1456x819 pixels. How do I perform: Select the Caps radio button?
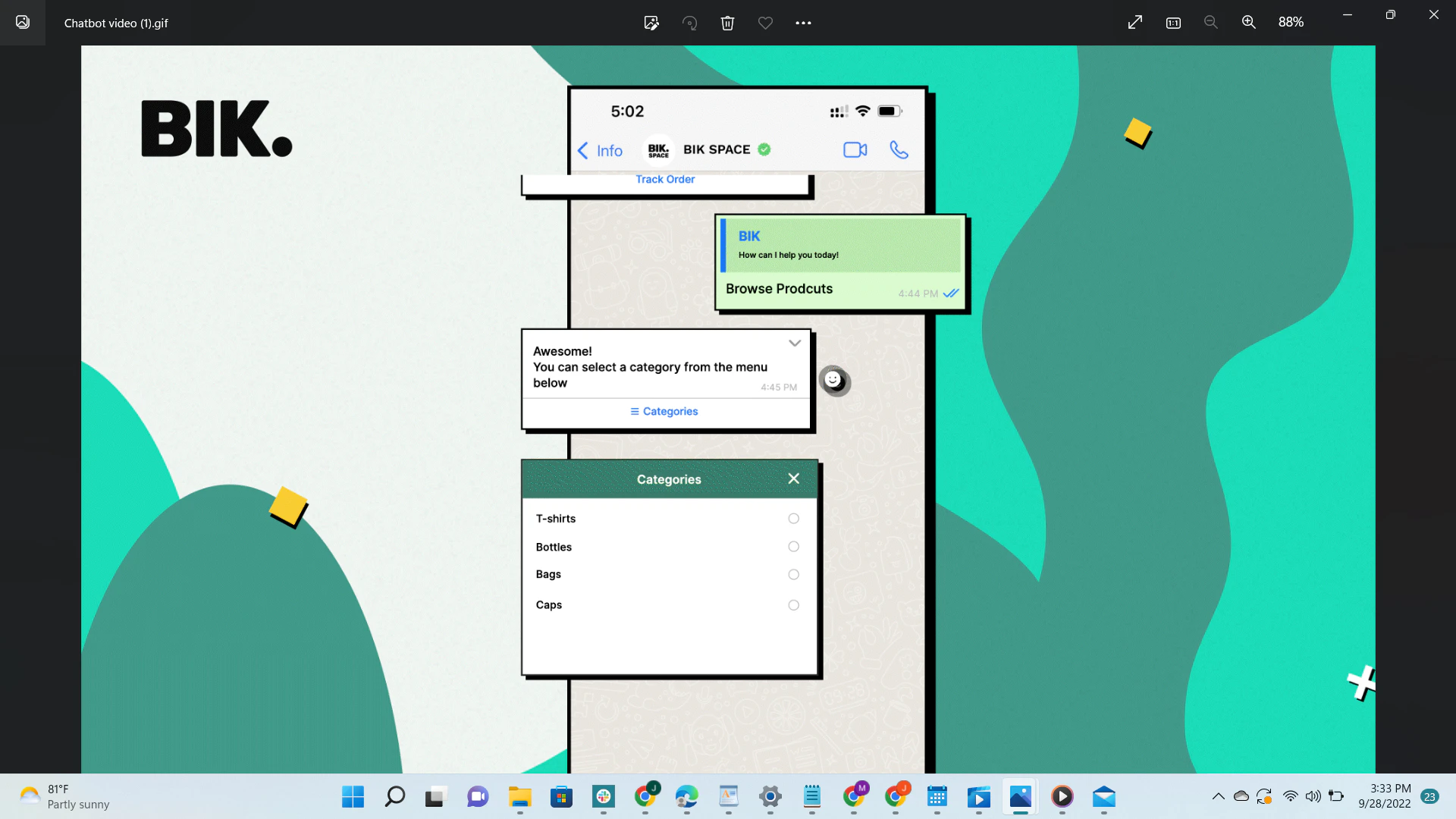(x=793, y=604)
